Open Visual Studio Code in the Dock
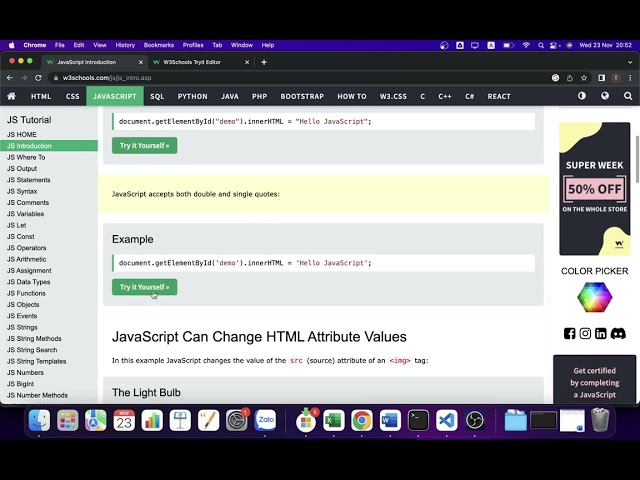 tap(447, 420)
